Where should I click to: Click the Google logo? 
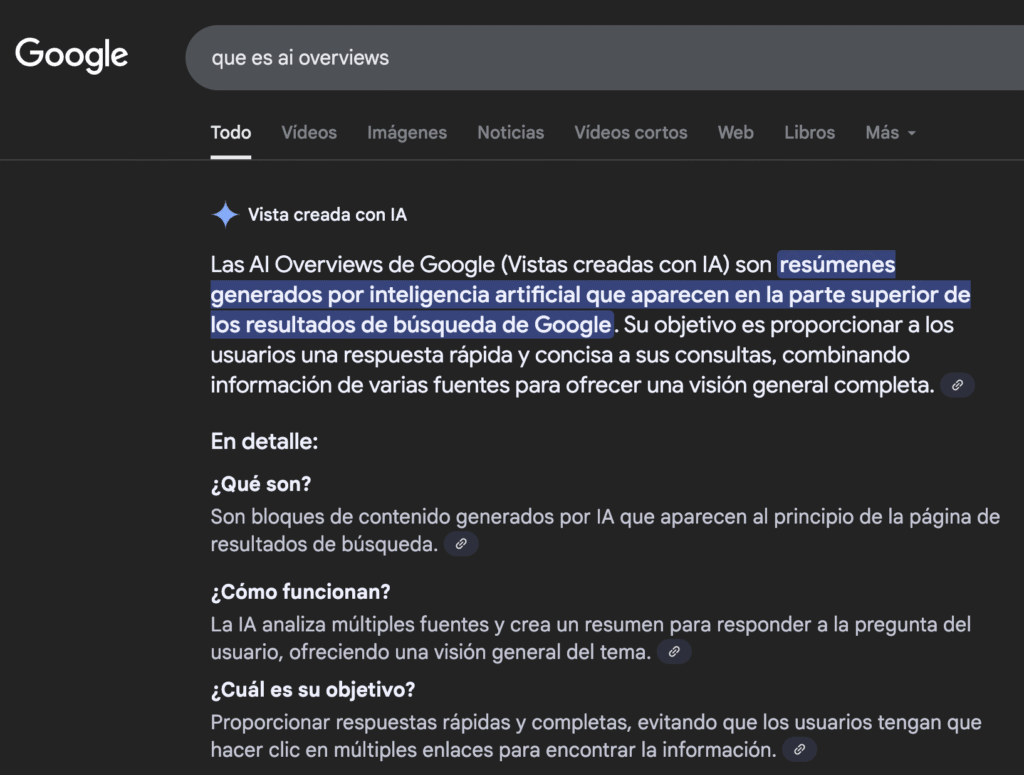71,55
